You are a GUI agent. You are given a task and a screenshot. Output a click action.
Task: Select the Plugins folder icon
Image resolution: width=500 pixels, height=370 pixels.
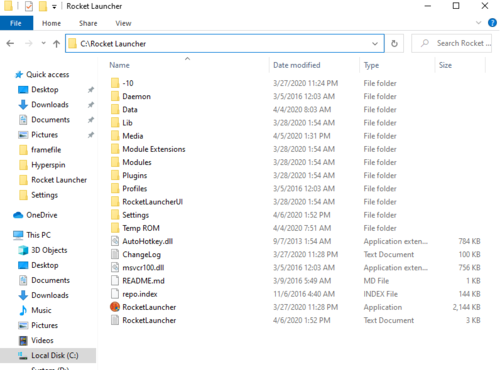[115, 175]
